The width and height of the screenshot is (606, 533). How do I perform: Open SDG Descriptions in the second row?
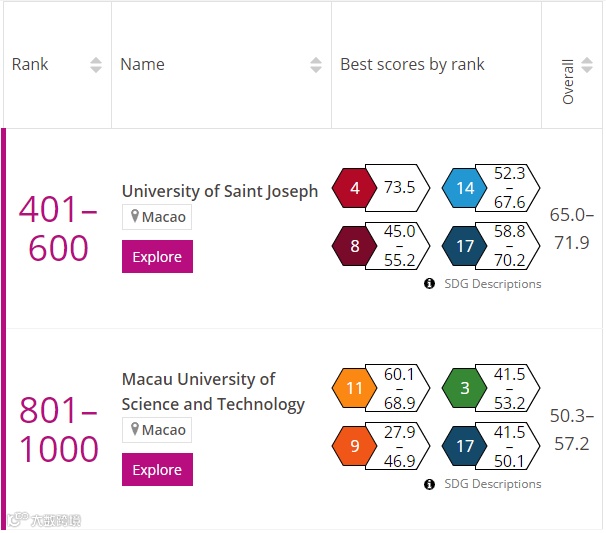coord(492,484)
